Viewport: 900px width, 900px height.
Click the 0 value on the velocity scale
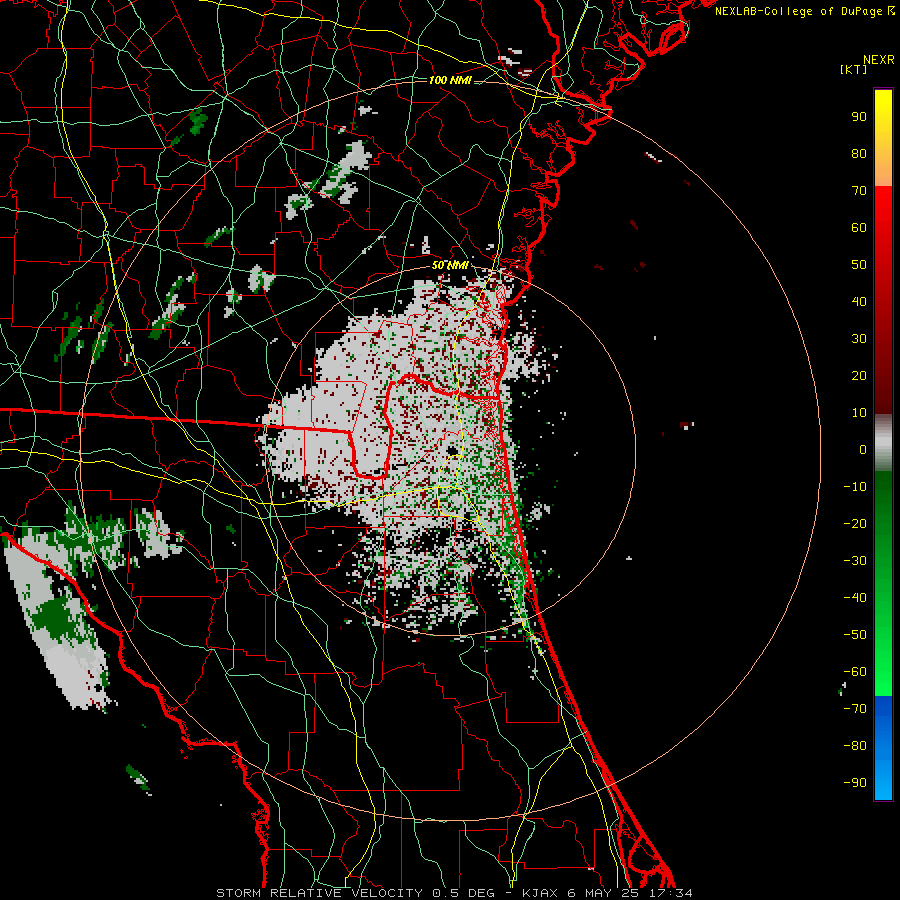point(863,450)
